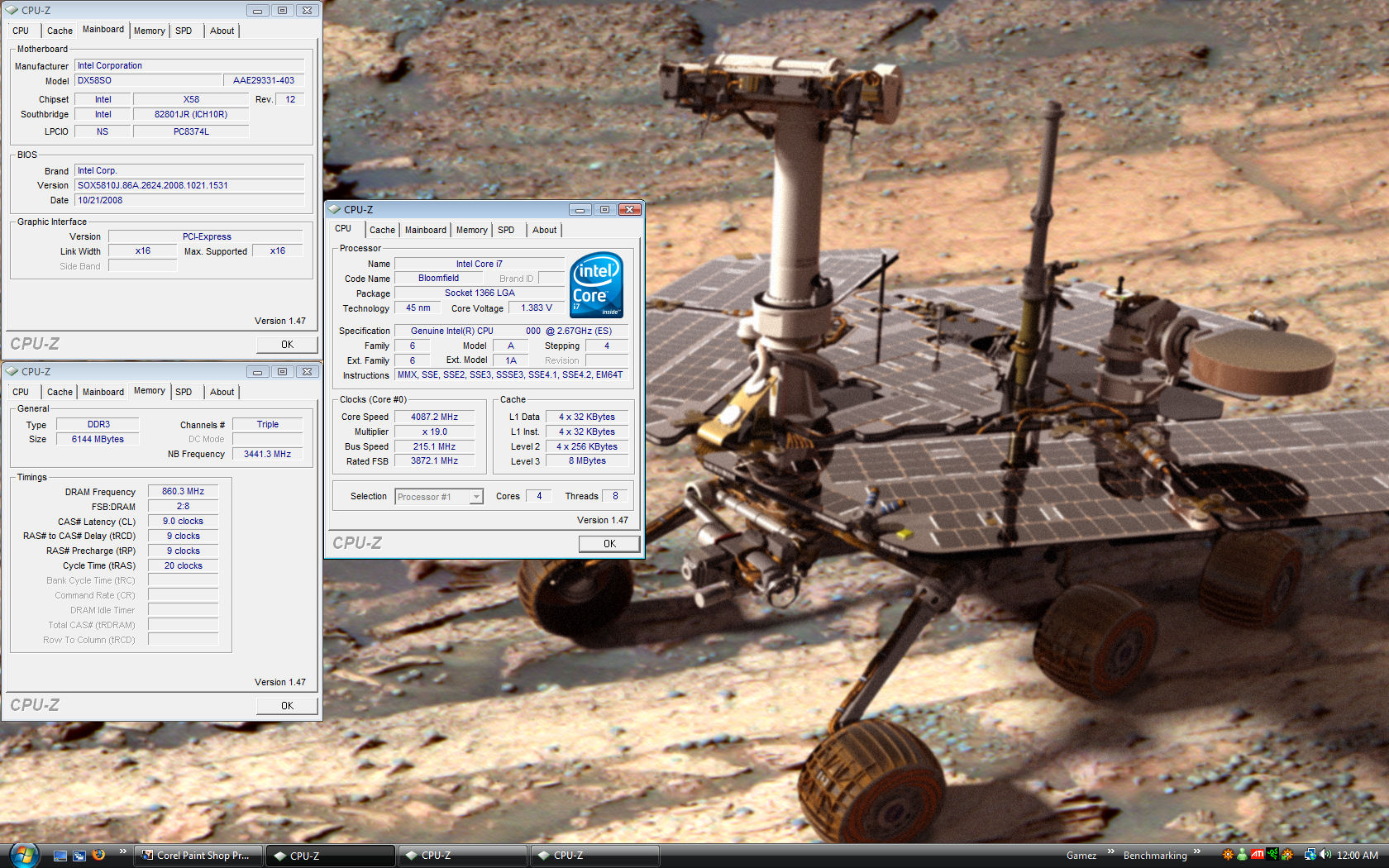1389x868 pixels.
Task: Click the orange gear tray icon with green arrow
Action: coord(1286,855)
